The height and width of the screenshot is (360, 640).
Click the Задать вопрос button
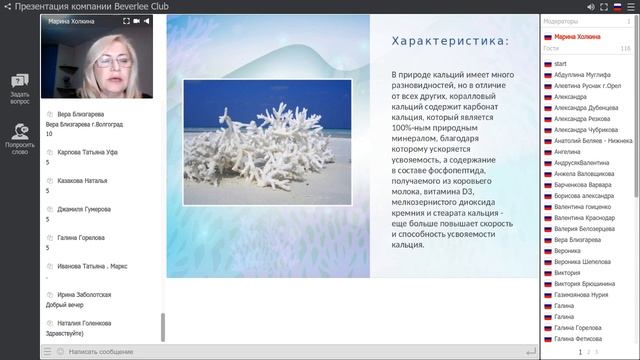[x=20, y=89]
